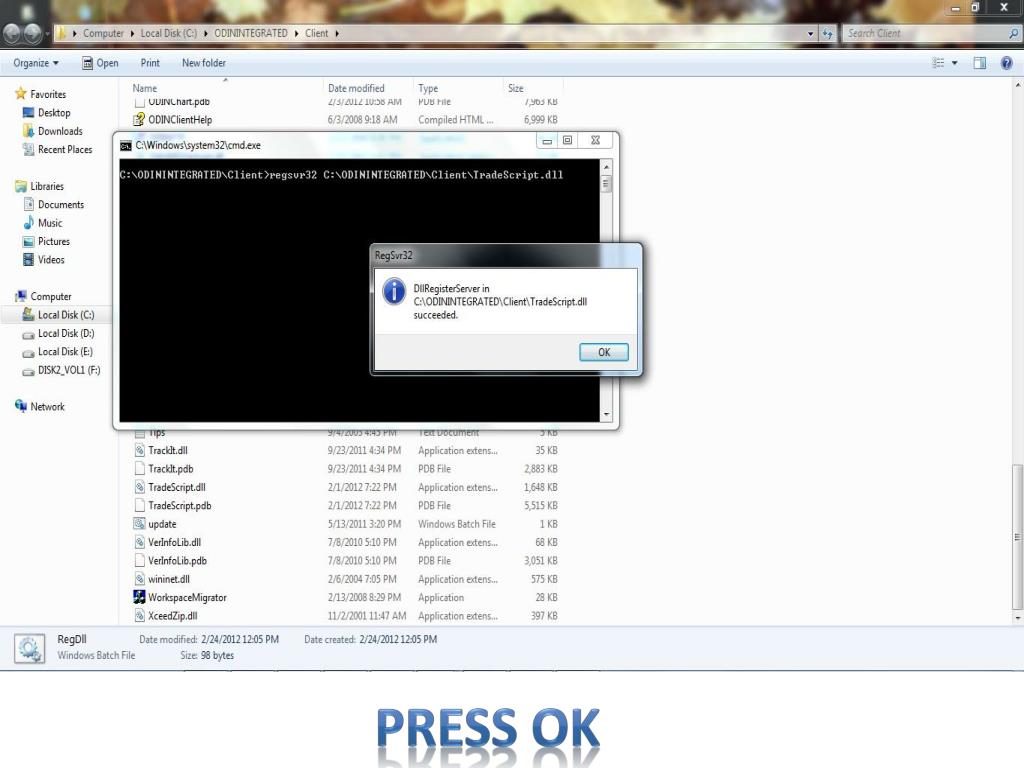Viewport: 1024px width, 768px height.
Task: Open Downloads in Favorites
Action: (x=60, y=131)
